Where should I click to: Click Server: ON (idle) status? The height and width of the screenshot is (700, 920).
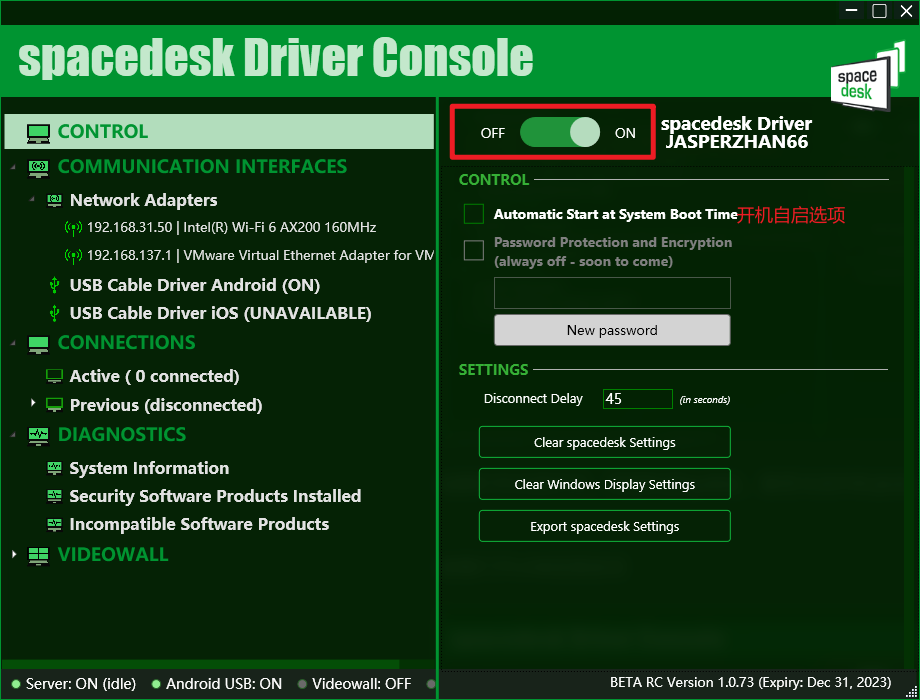coord(81,684)
